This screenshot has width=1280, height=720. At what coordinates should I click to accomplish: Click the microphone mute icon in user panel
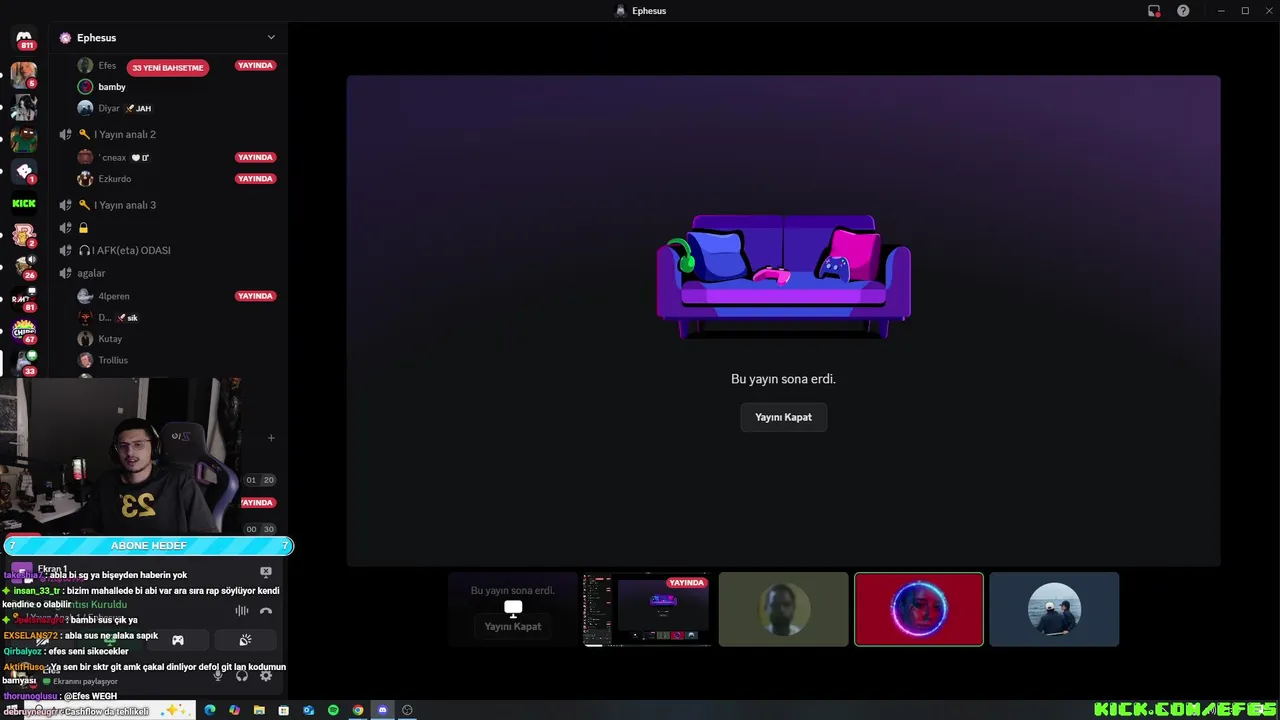coord(218,676)
